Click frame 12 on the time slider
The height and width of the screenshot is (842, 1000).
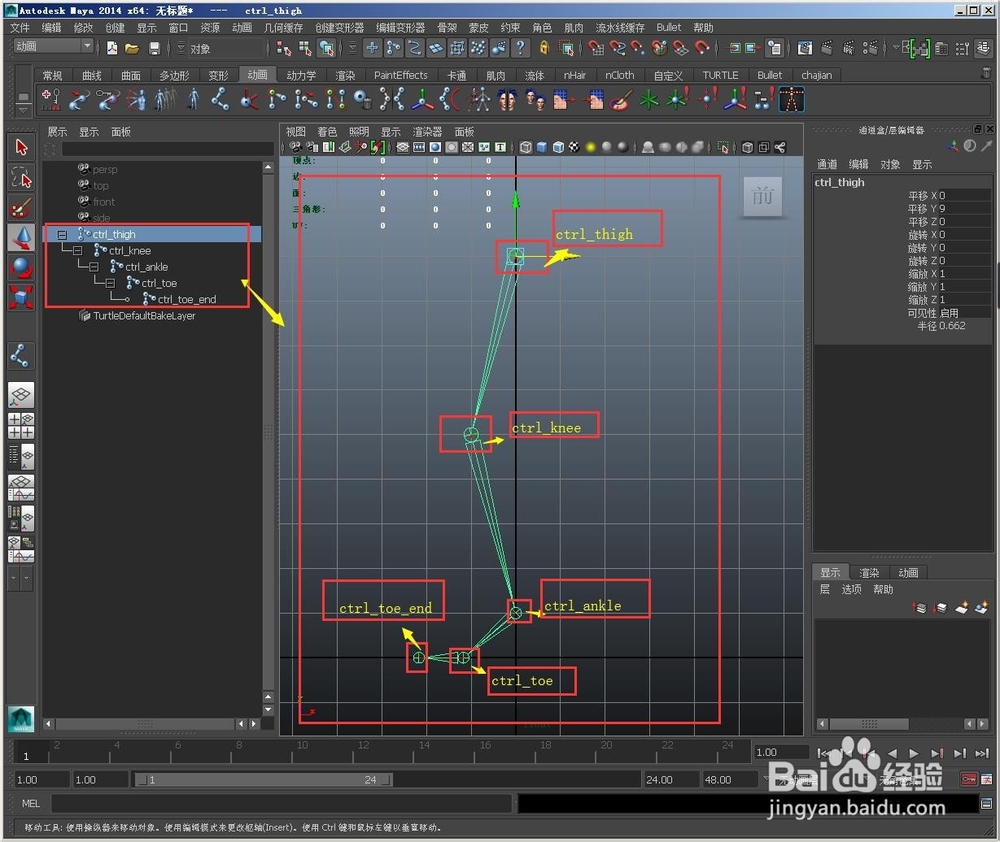[363, 751]
